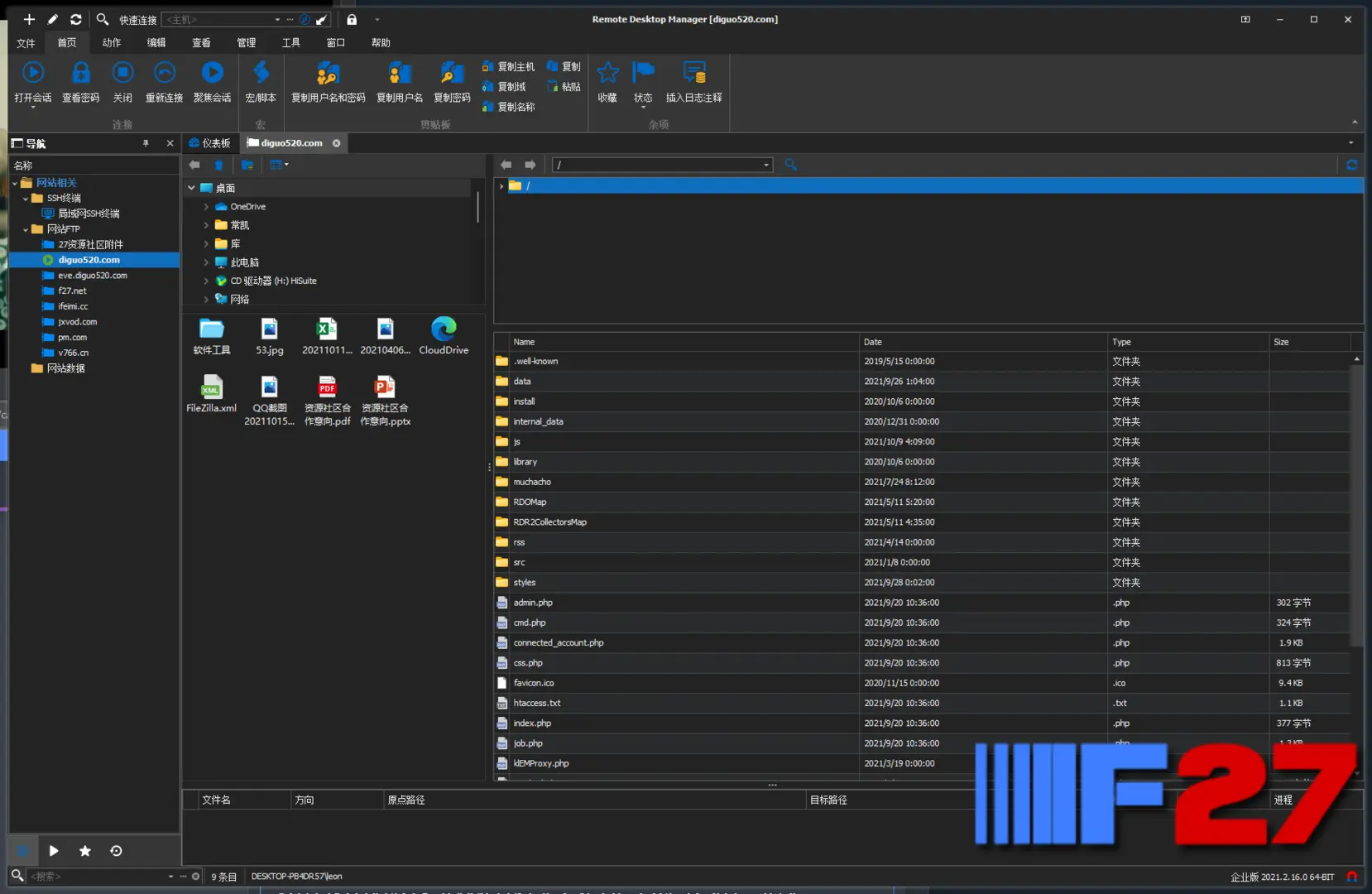
Task: Click the 宏/脚本 macro script icon
Action: 261,74
